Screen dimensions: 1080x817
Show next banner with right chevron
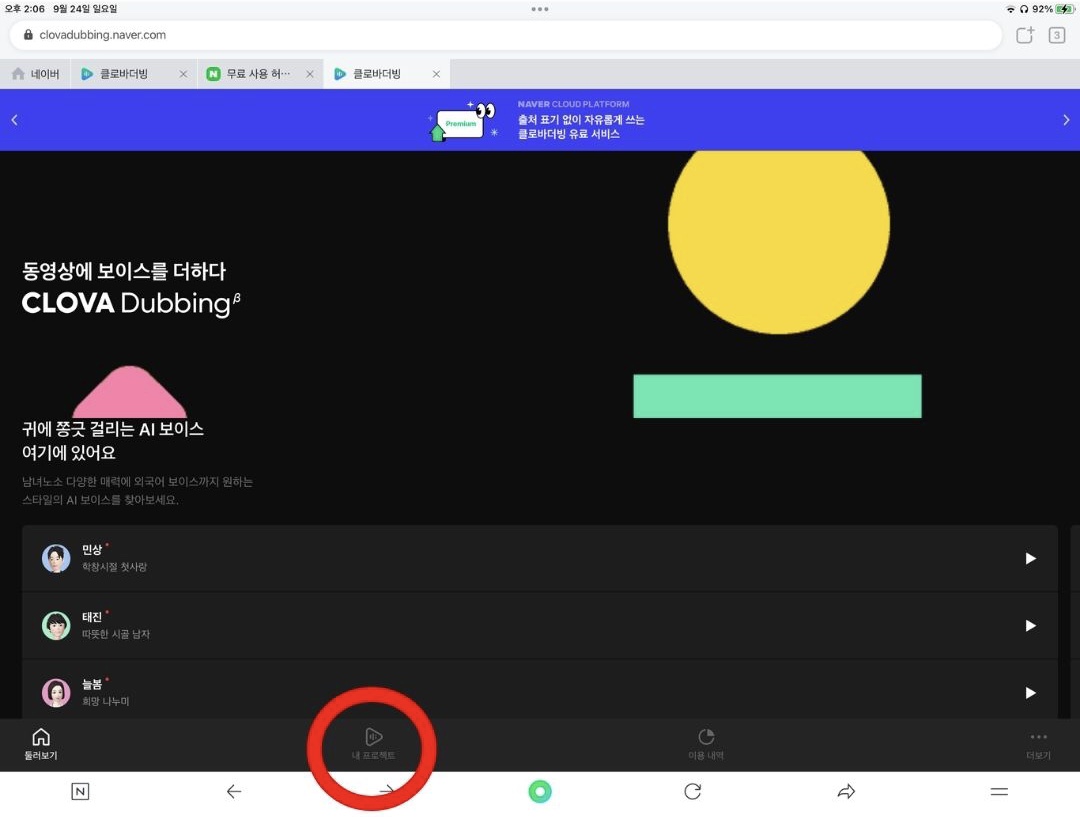coord(1066,120)
